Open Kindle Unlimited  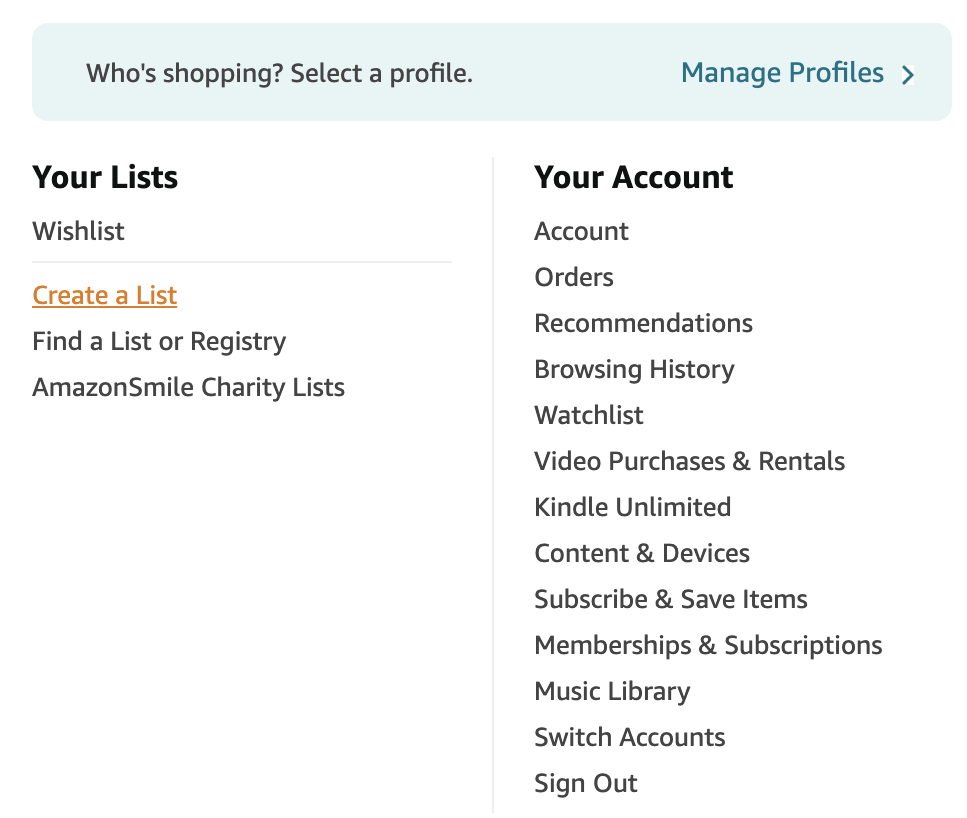click(x=632, y=507)
